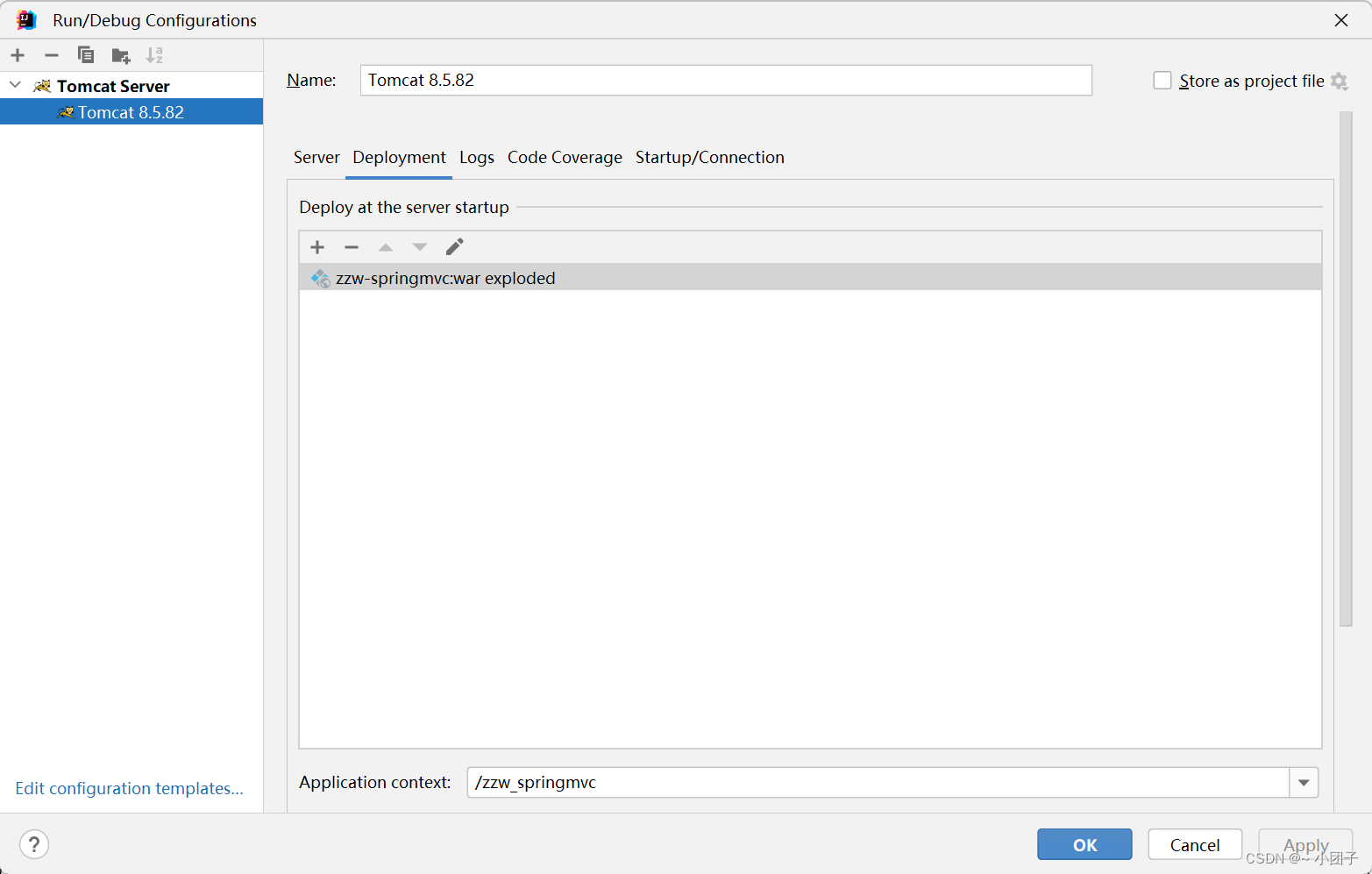
Task: Sort configurations alphabetically
Action: (154, 55)
